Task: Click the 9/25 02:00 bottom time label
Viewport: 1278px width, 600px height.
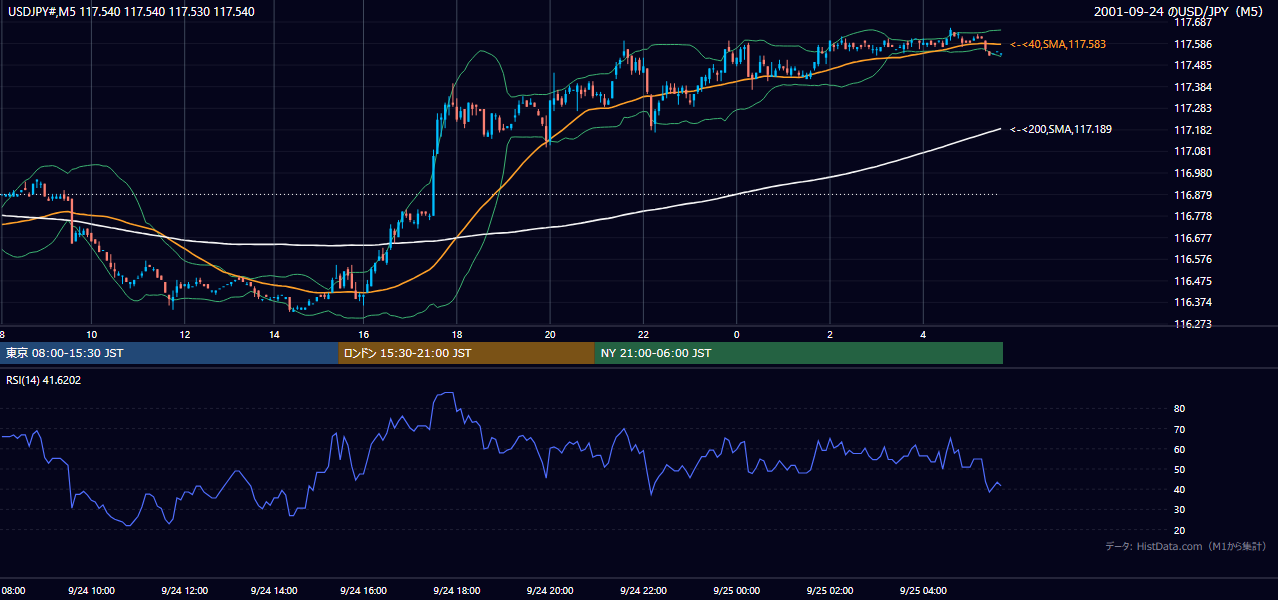Action: click(830, 591)
